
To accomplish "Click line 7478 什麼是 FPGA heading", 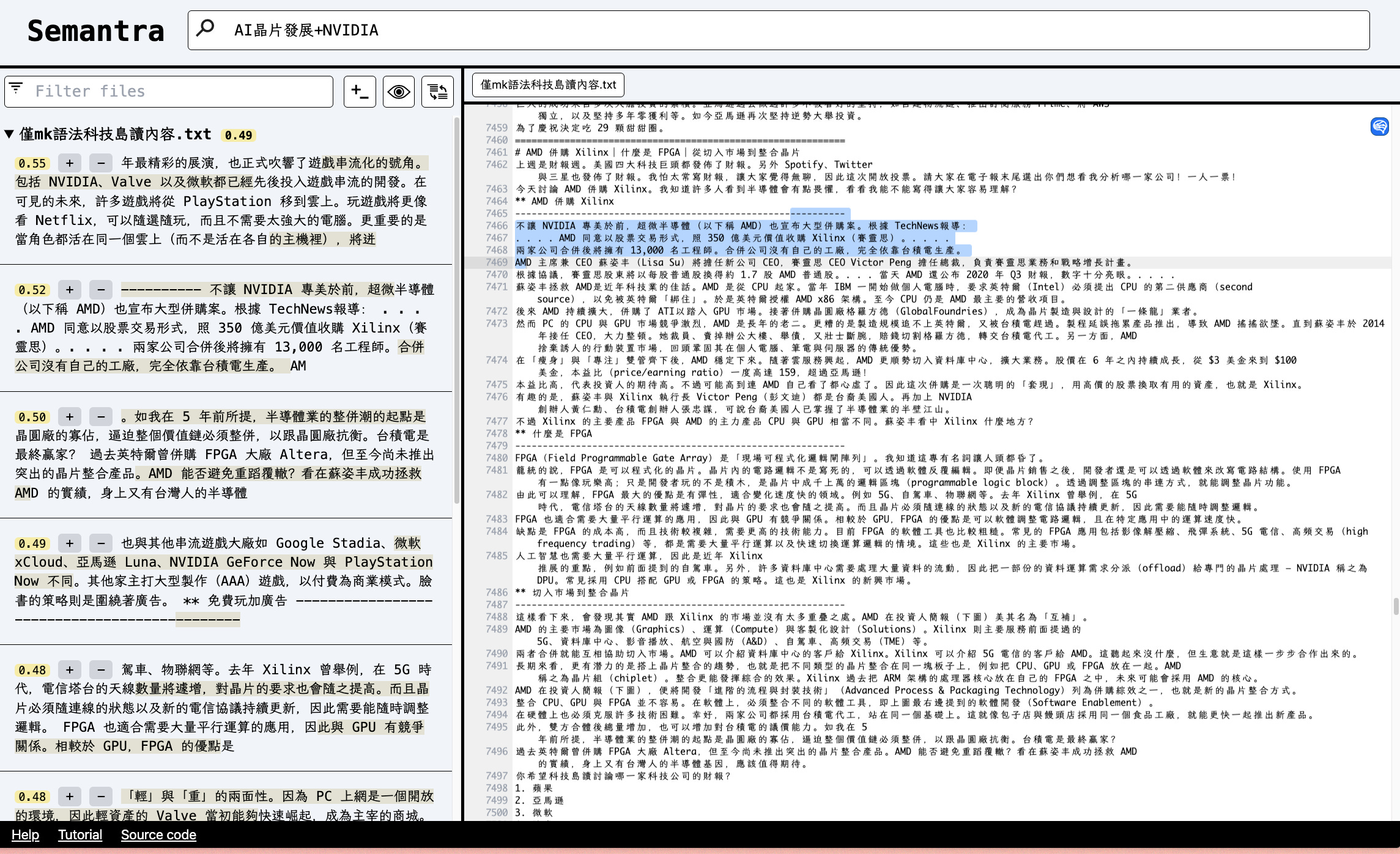I will point(554,433).
